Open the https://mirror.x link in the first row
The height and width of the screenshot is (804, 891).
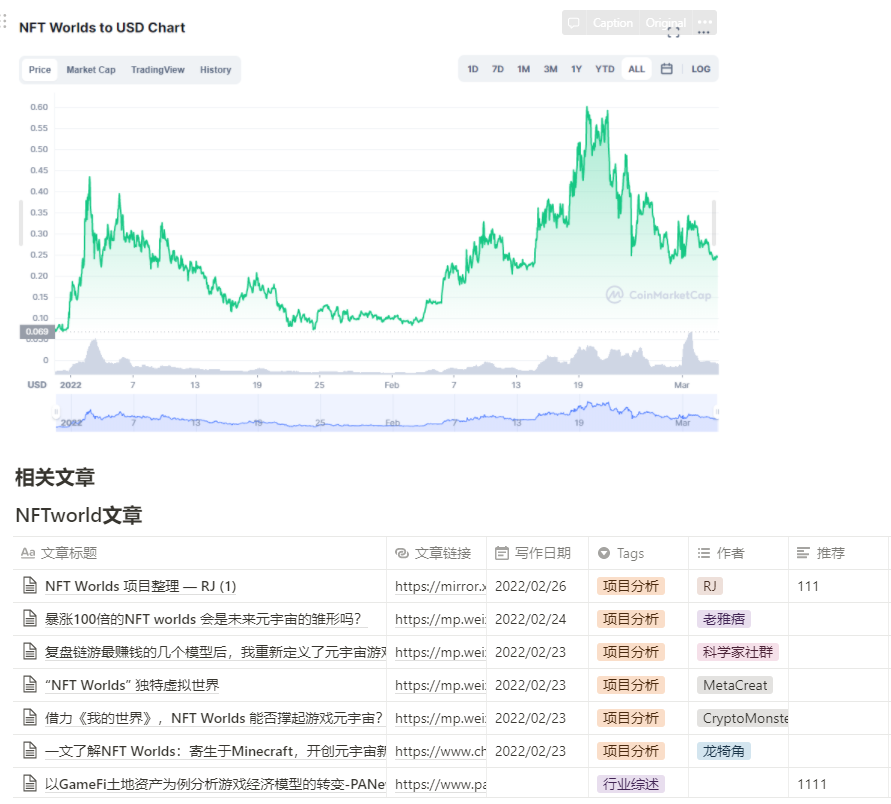pyautogui.click(x=440, y=586)
